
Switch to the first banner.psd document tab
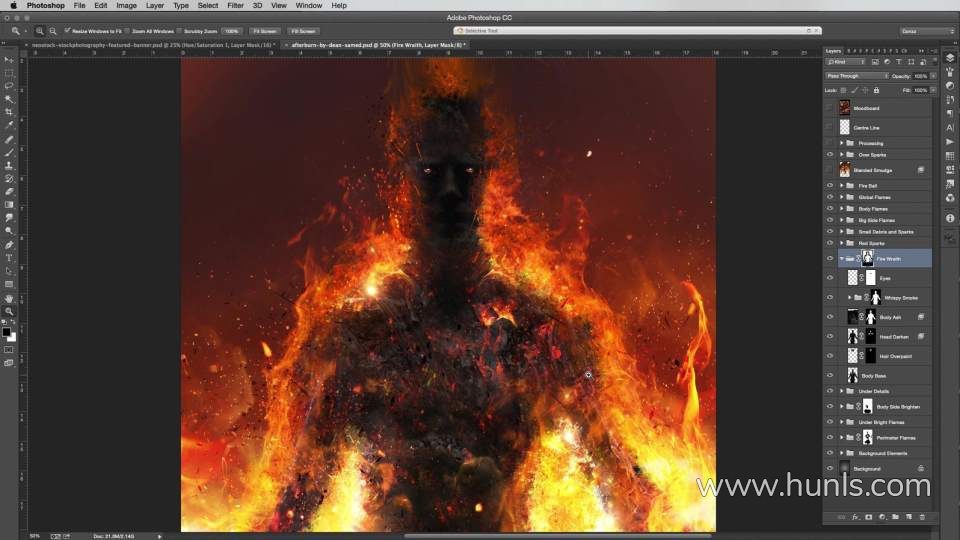coord(152,45)
